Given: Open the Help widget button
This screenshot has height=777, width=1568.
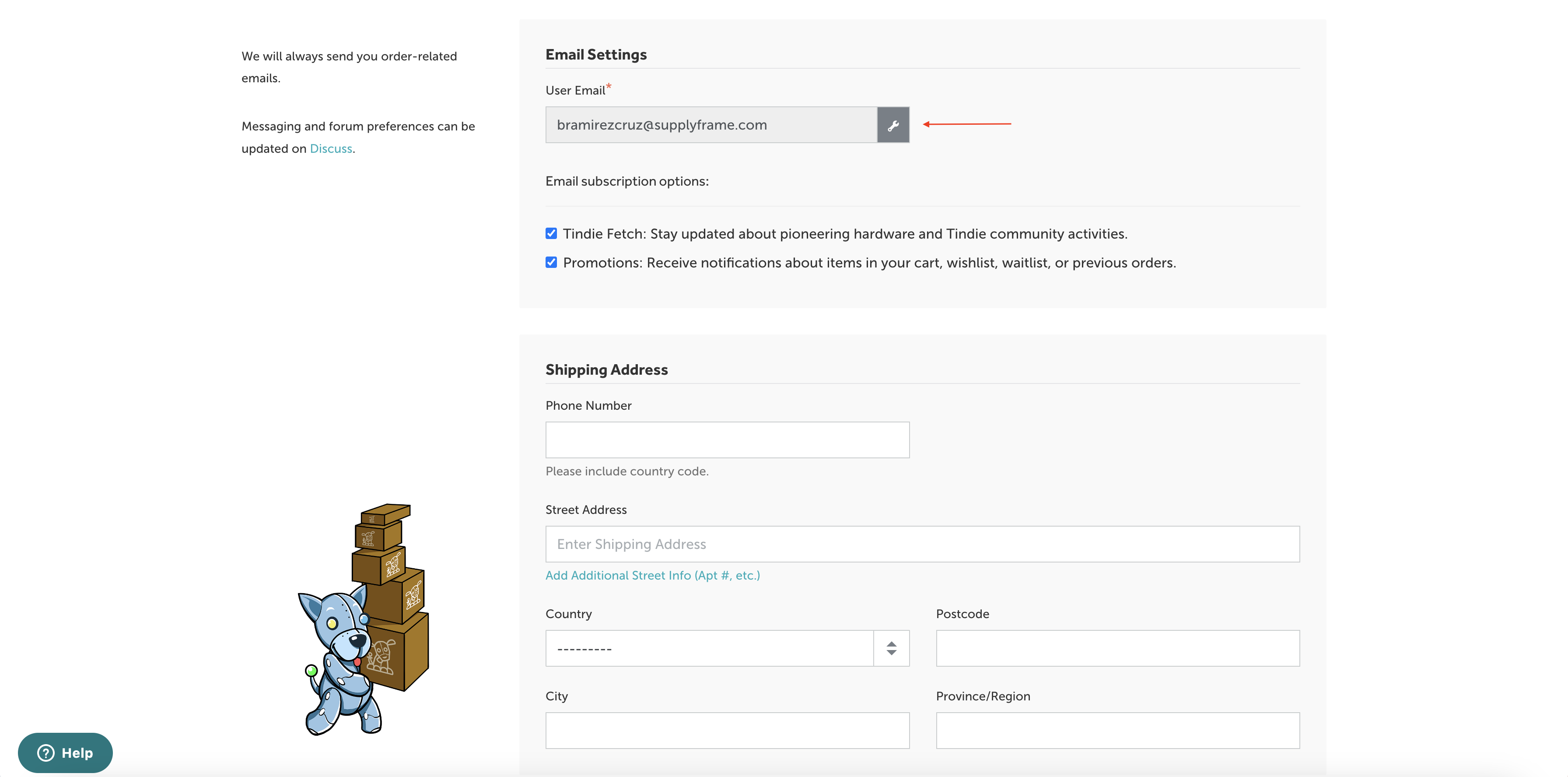Looking at the screenshot, I should point(65,752).
